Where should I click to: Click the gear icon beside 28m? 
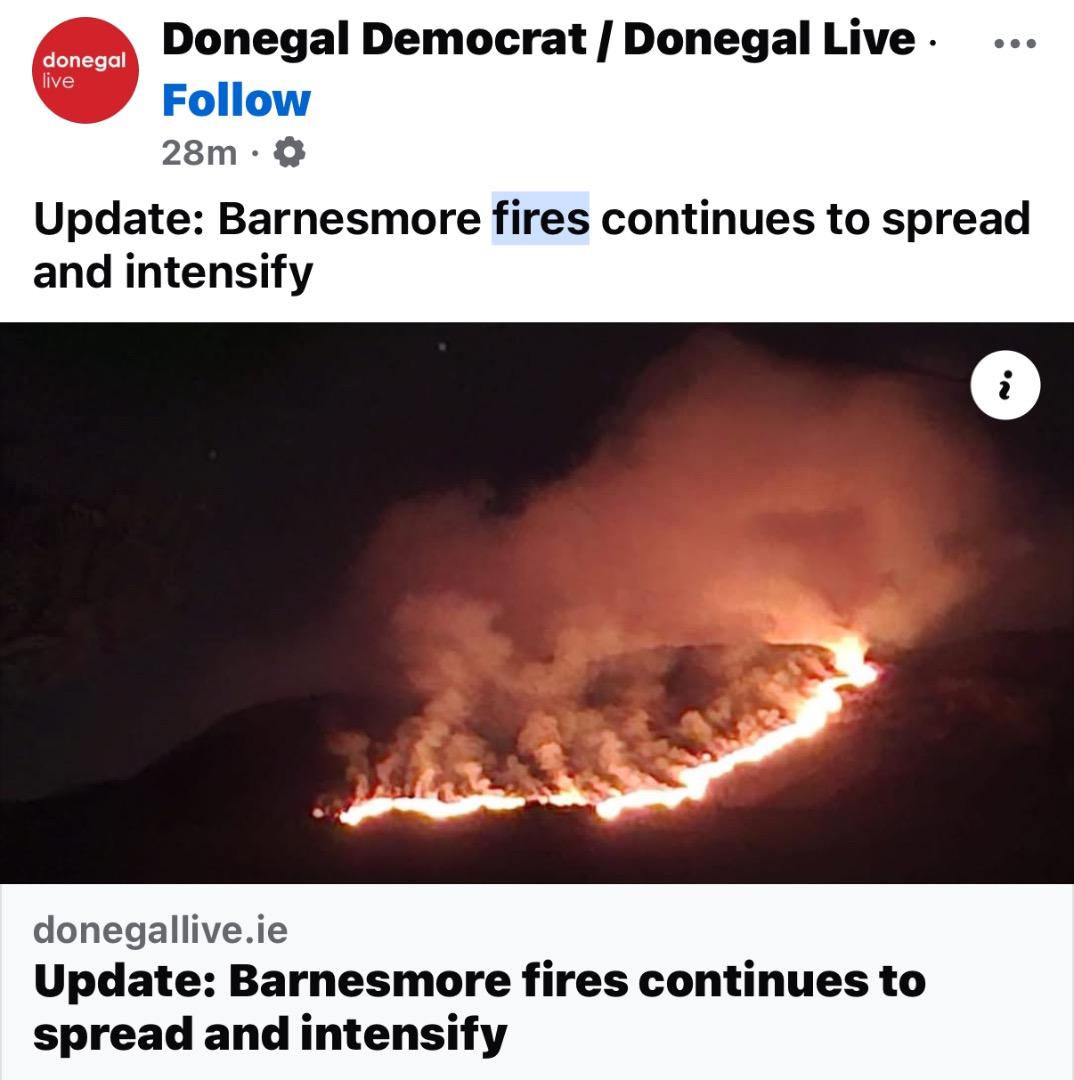click(289, 152)
